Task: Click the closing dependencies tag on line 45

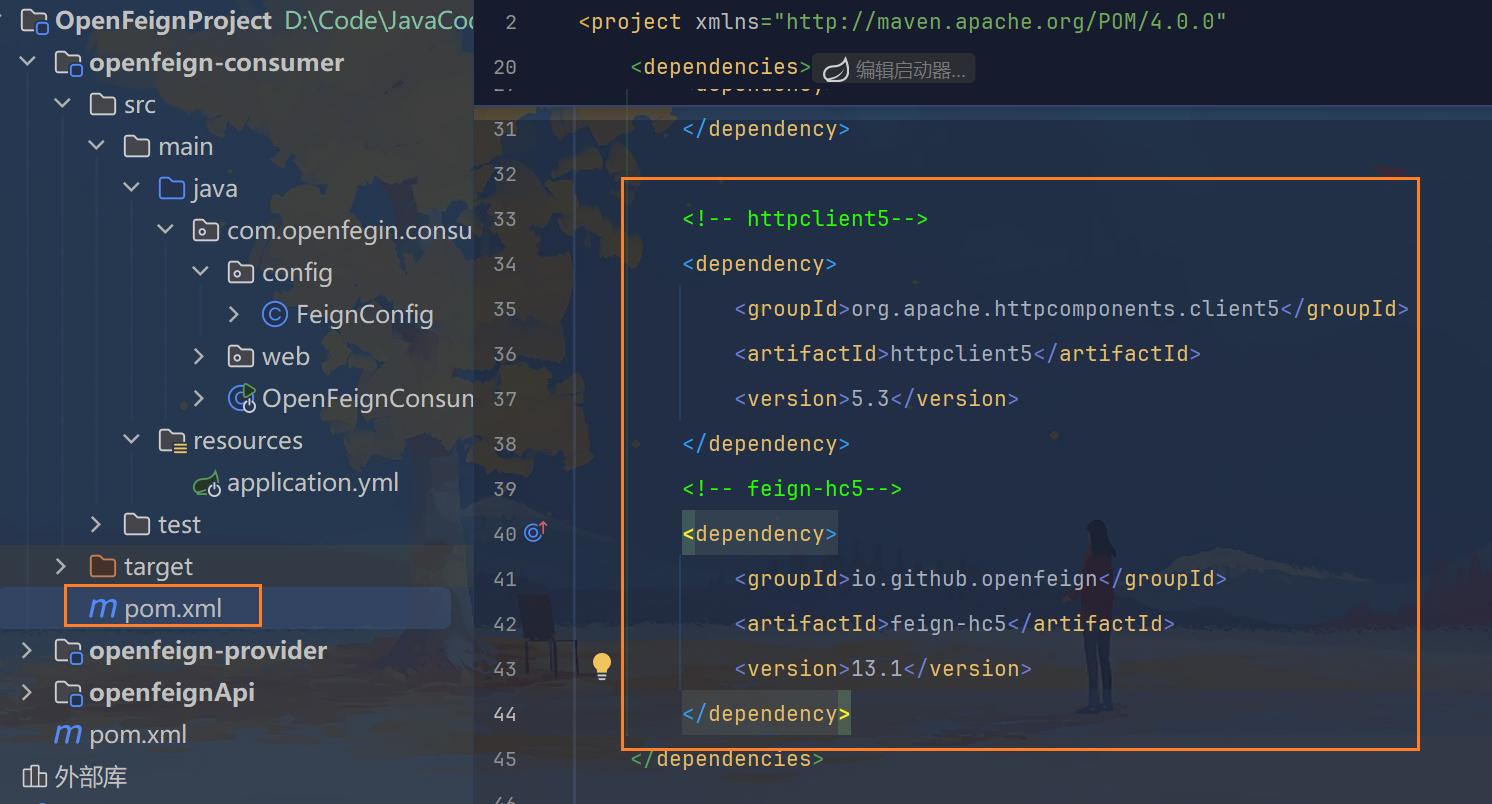Action: coord(728,759)
